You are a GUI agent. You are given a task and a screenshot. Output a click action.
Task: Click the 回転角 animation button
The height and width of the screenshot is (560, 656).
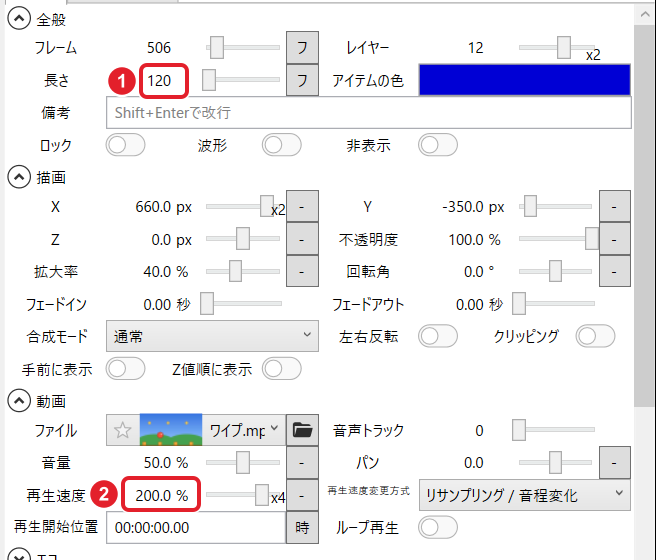click(615, 271)
